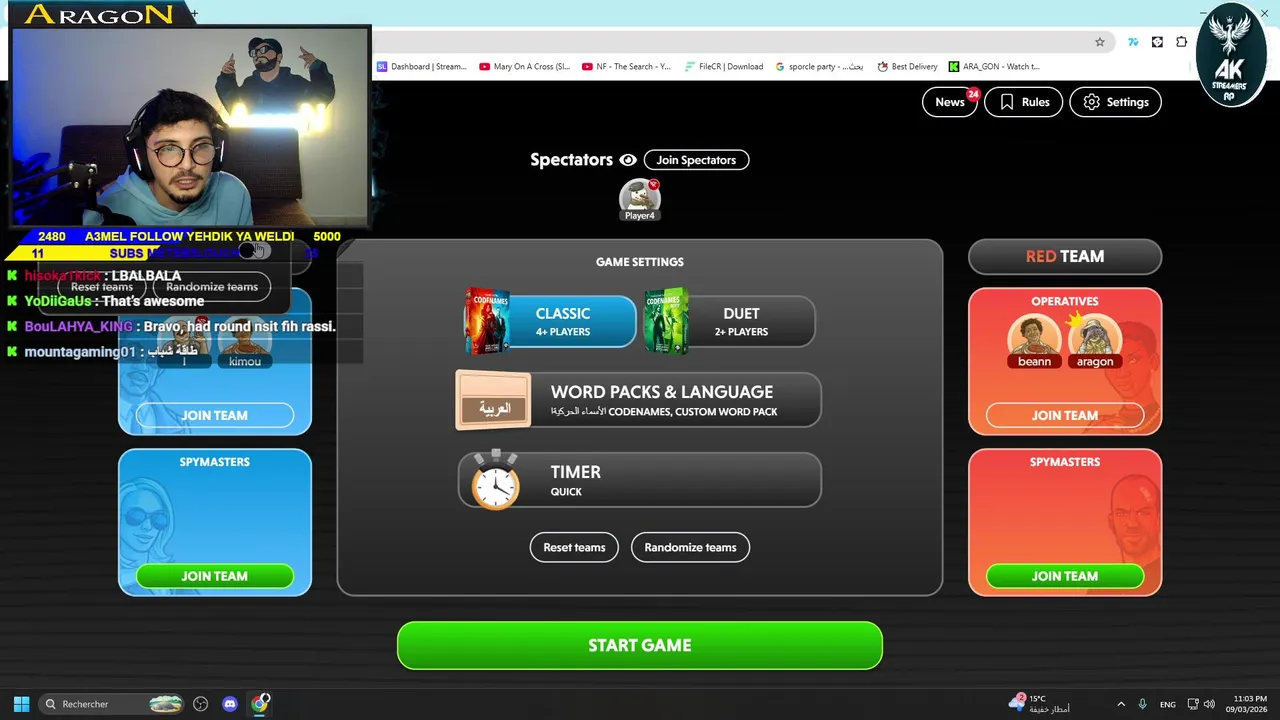Open the Windows Start menu
Screen dimensions: 1280x720
pos(21,704)
